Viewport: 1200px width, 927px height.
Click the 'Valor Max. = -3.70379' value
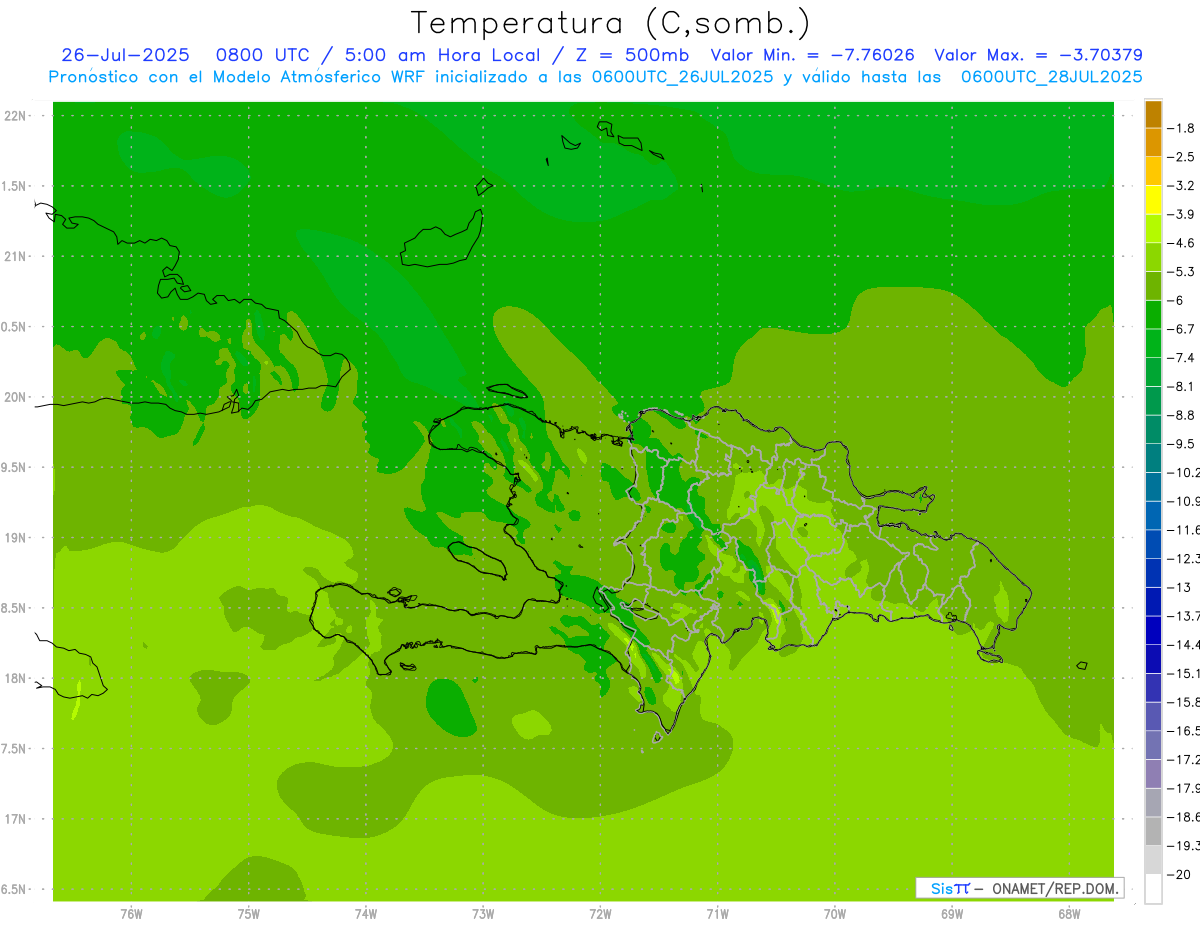coord(1038,55)
